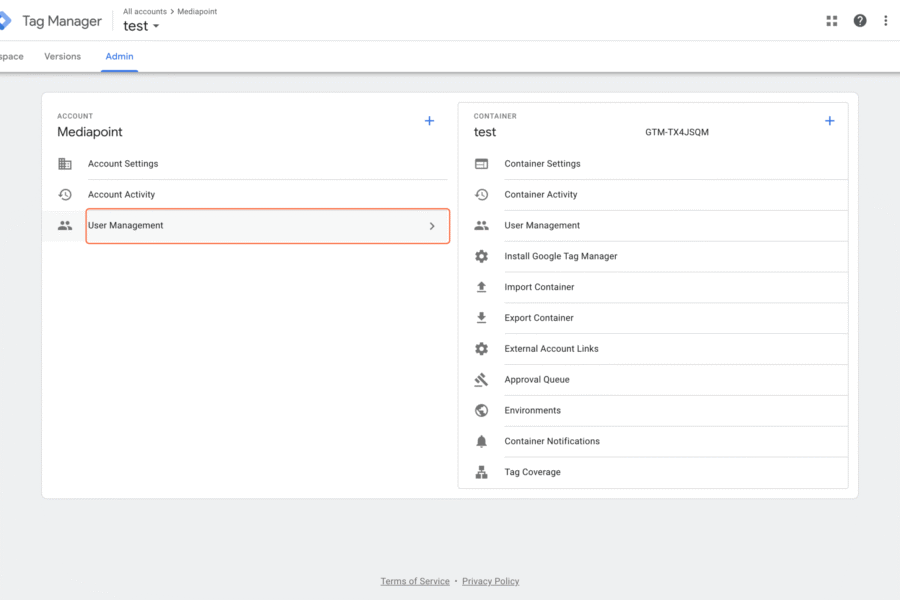Click the chevron on account User Management

[x=432, y=226]
